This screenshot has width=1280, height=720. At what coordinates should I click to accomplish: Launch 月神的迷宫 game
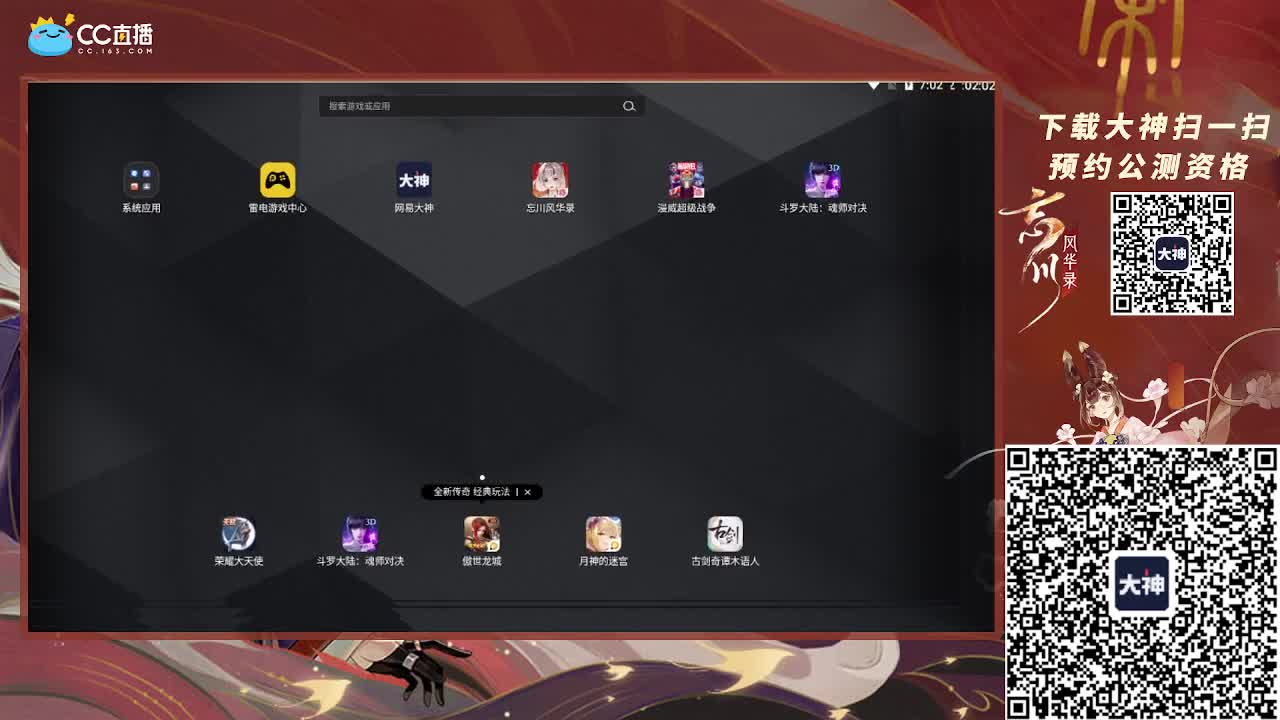point(603,534)
